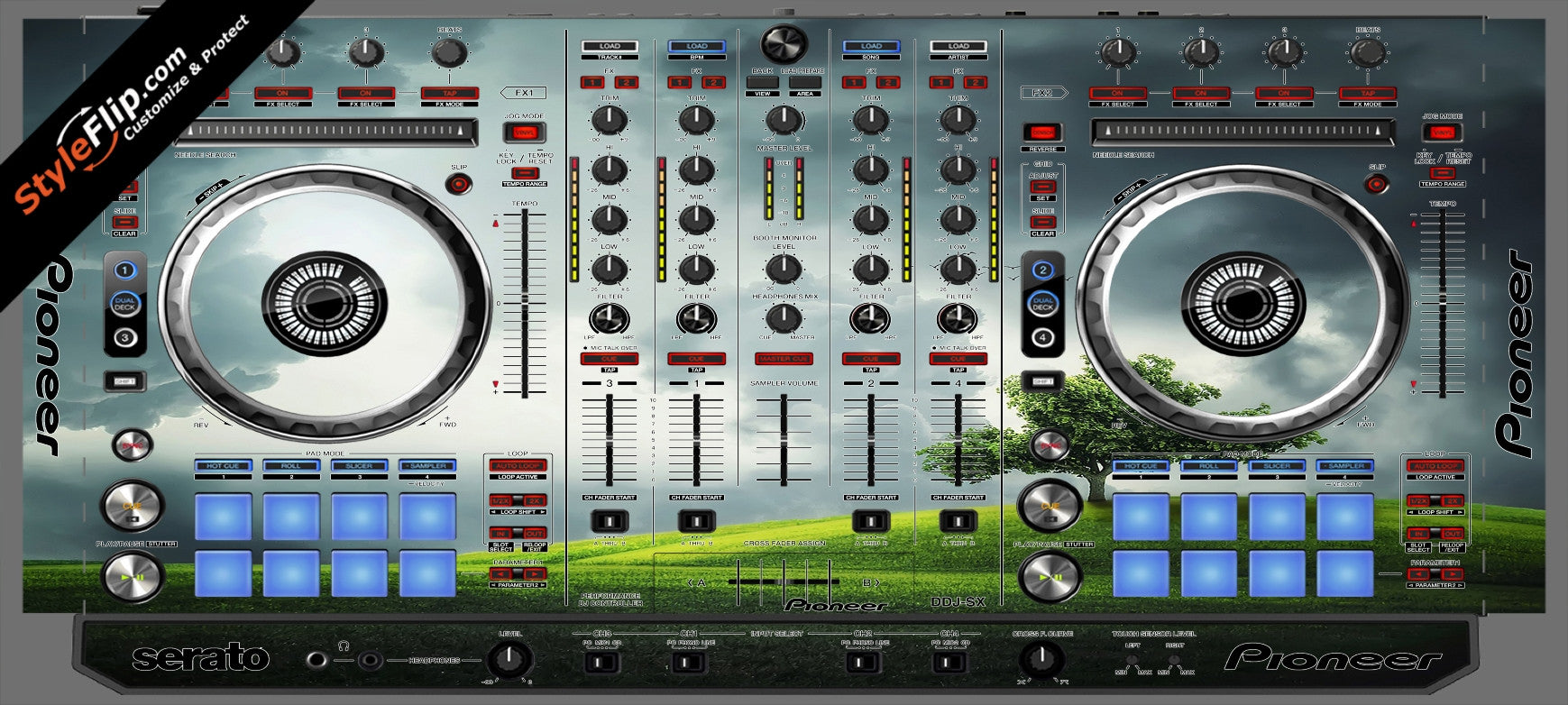Click left deck loop OUT button
The width and height of the screenshot is (1568, 705).
535,534
